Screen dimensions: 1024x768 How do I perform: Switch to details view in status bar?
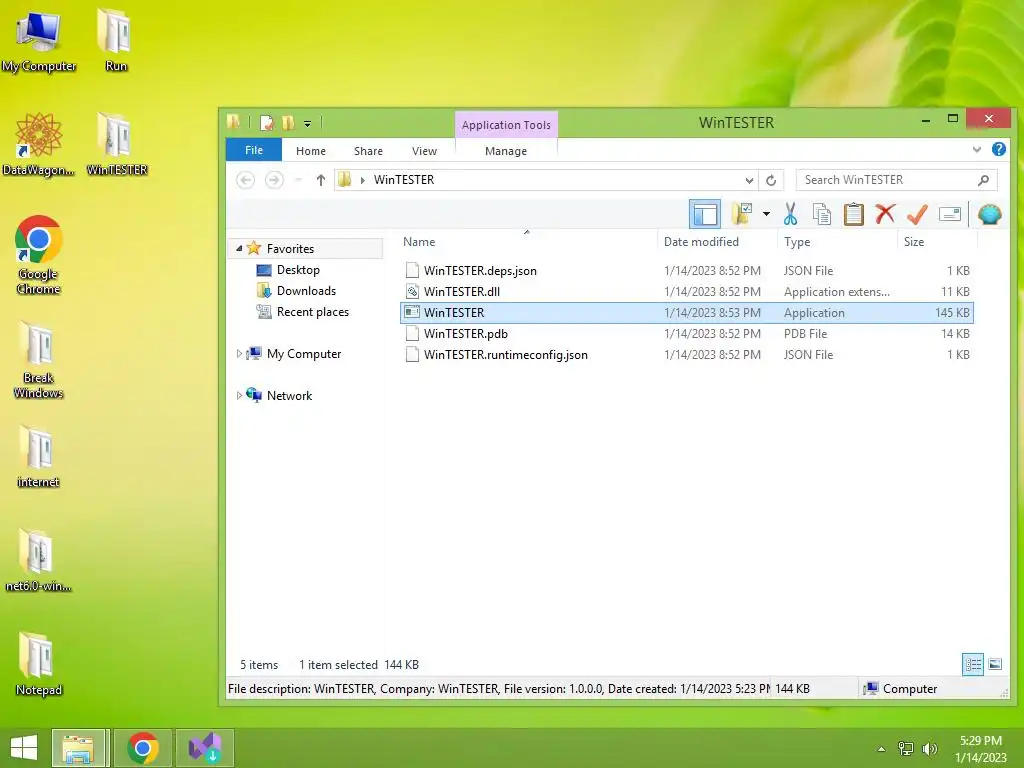pos(973,664)
